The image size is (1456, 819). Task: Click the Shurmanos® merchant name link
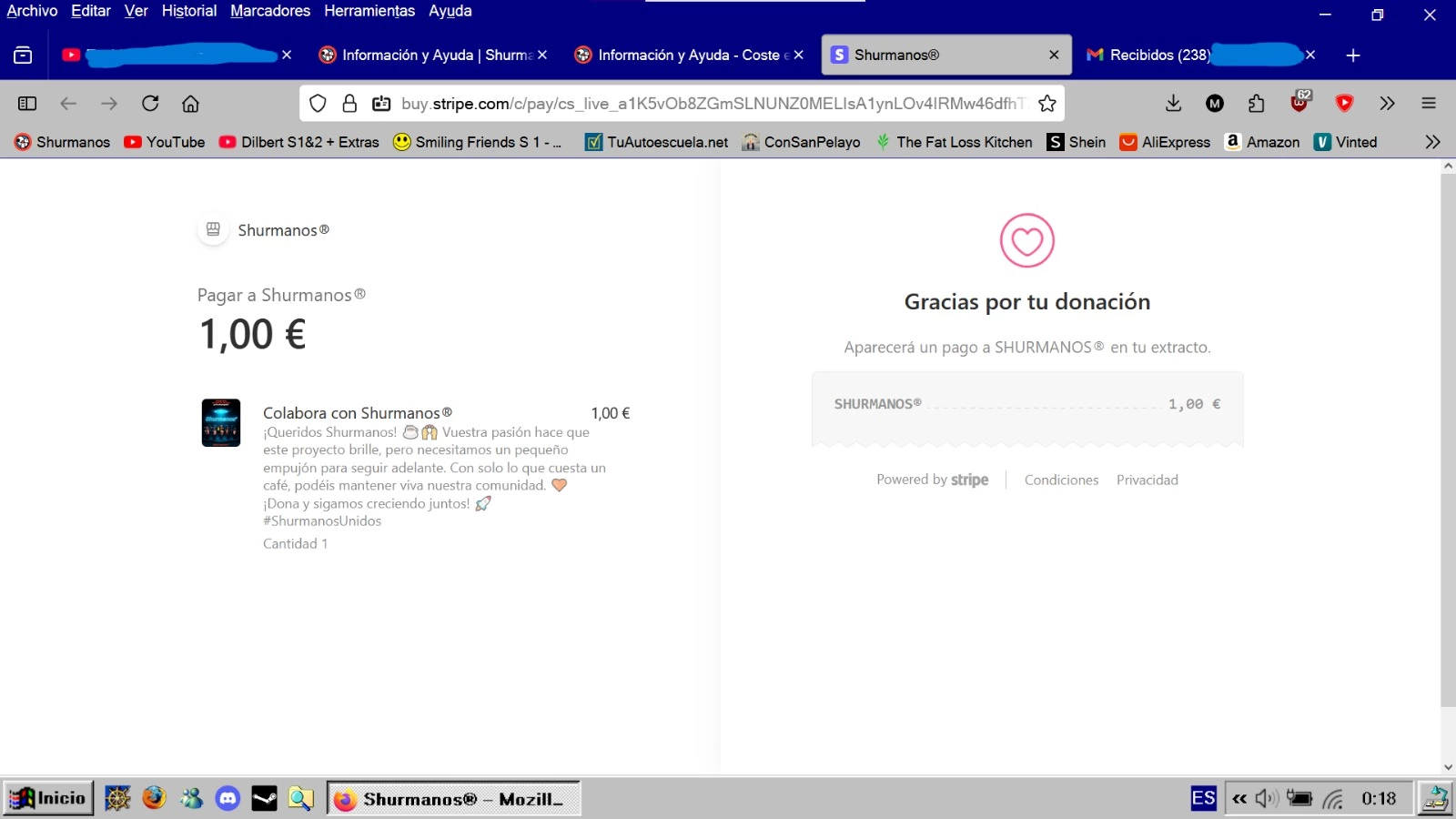coord(283,230)
